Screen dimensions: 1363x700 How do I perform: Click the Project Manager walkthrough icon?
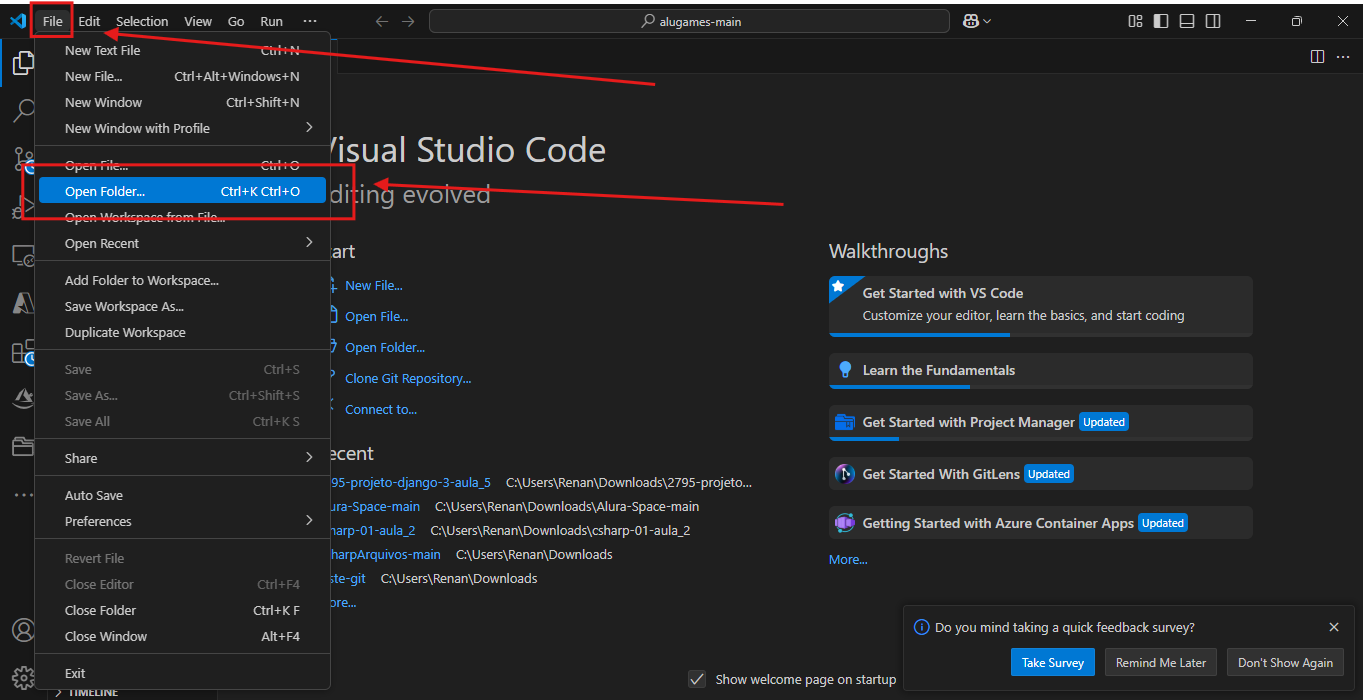tap(845, 422)
